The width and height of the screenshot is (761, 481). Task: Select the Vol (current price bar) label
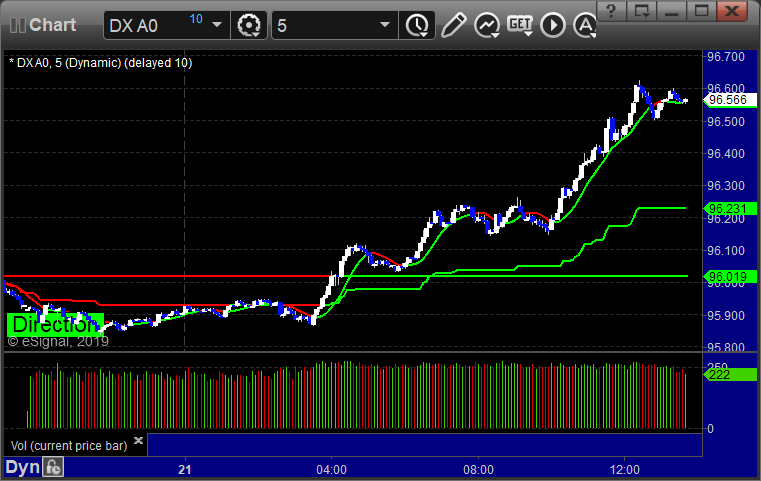tap(69, 446)
